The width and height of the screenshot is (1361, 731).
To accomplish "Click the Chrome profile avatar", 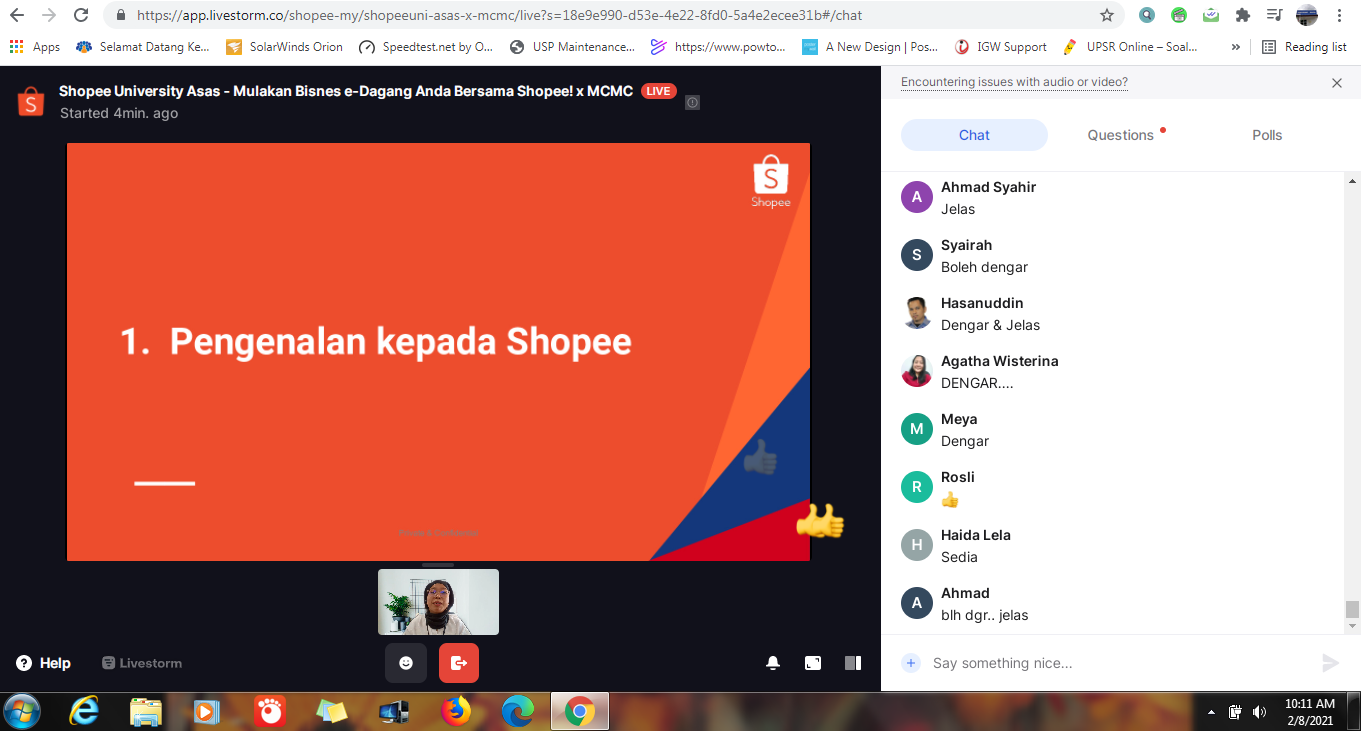I will [1307, 15].
